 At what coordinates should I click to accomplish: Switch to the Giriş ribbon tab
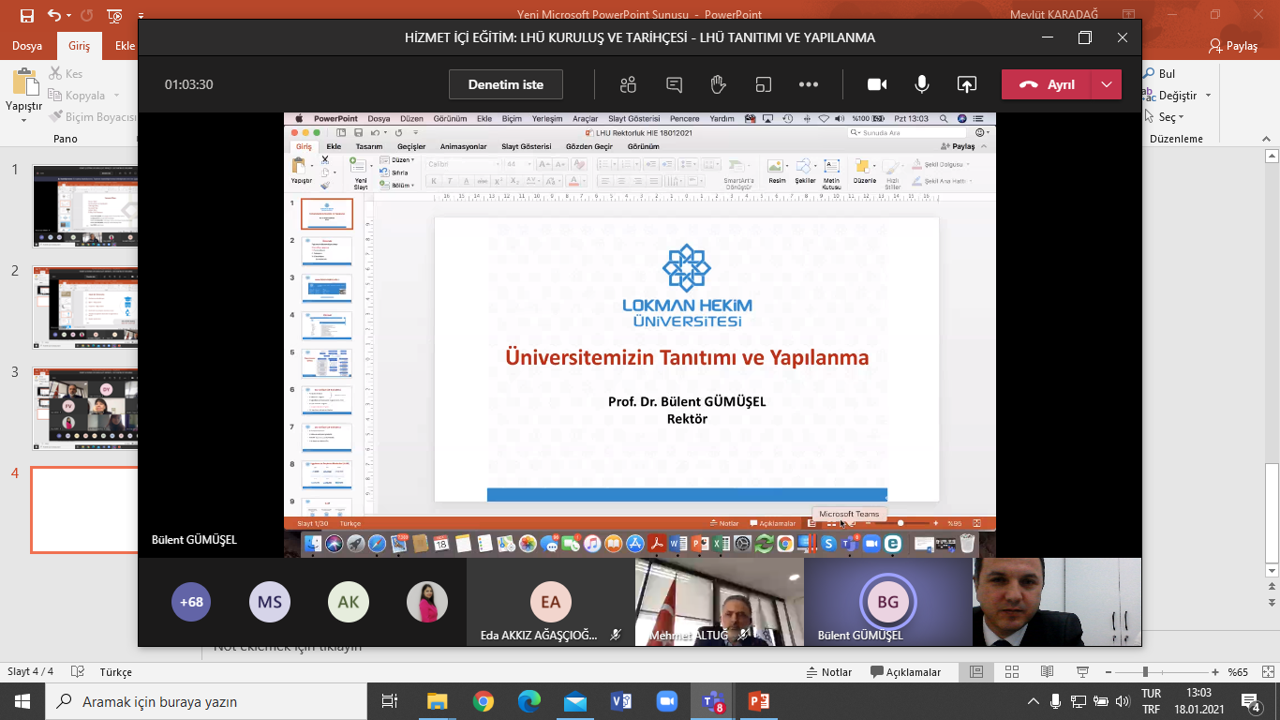(x=79, y=46)
